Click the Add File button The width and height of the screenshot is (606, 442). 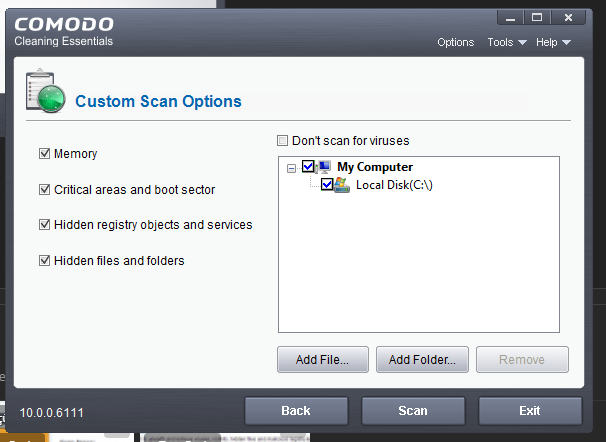click(x=322, y=360)
